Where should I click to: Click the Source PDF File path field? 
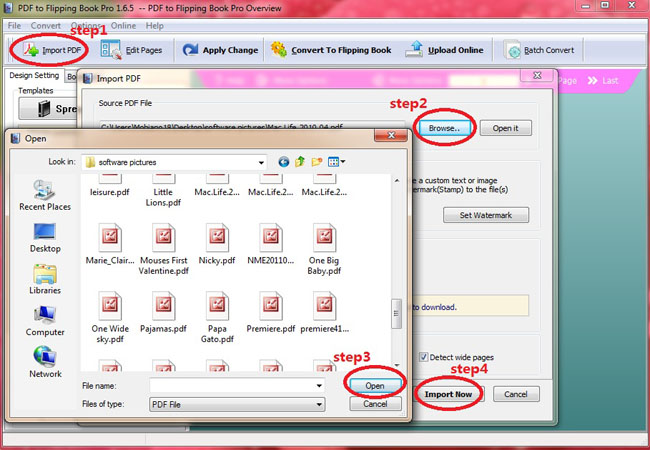(252, 126)
